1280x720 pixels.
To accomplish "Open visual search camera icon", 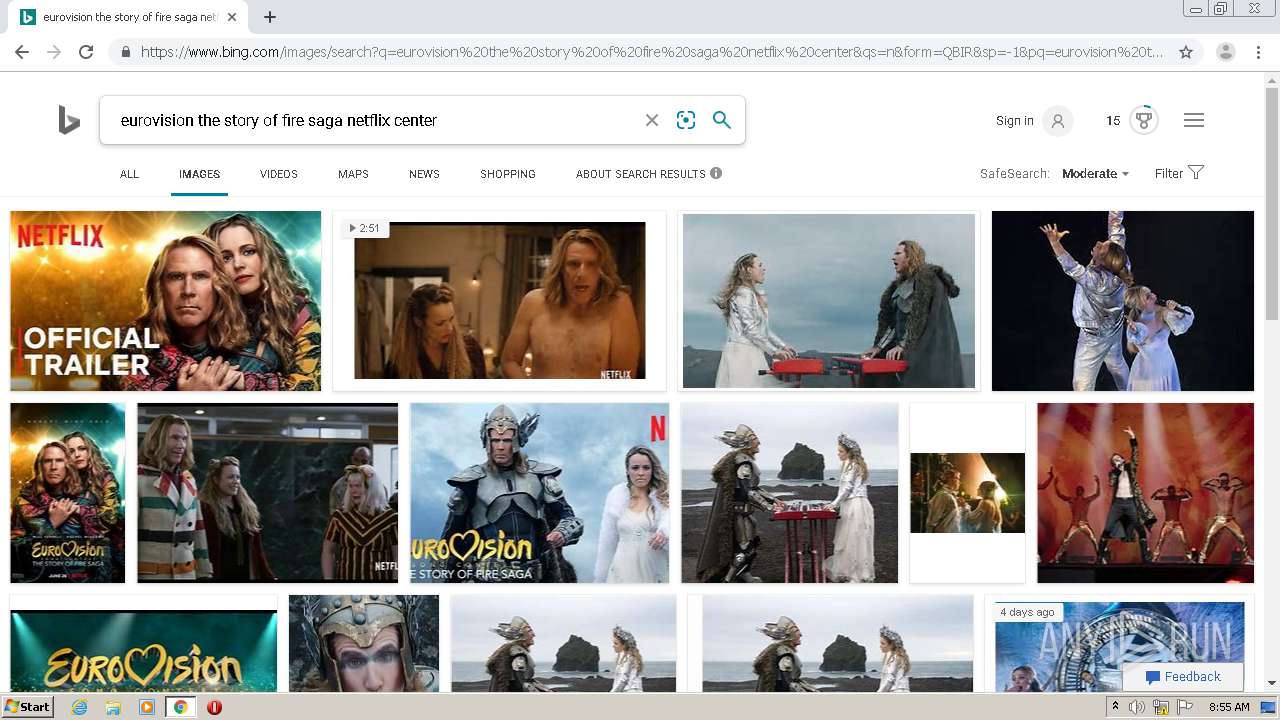I will click(686, 120).
